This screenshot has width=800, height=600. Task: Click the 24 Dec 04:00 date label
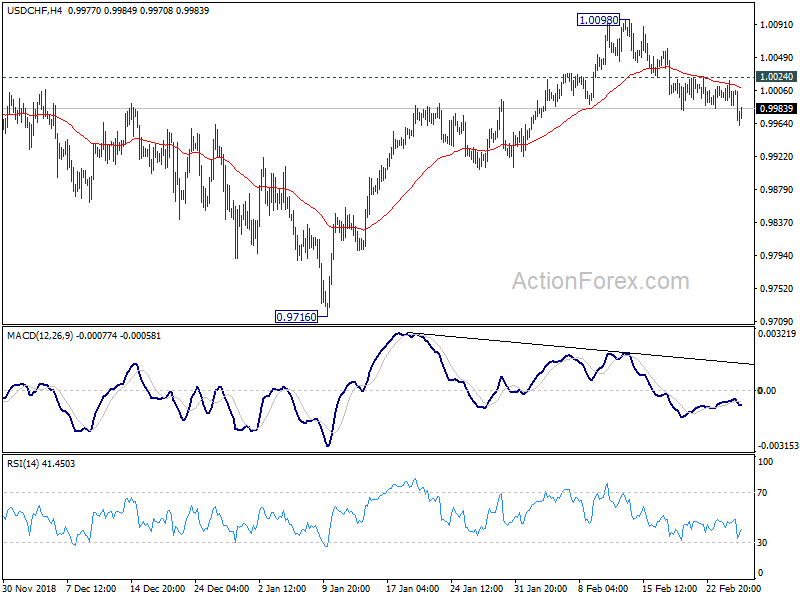point(221,588)
